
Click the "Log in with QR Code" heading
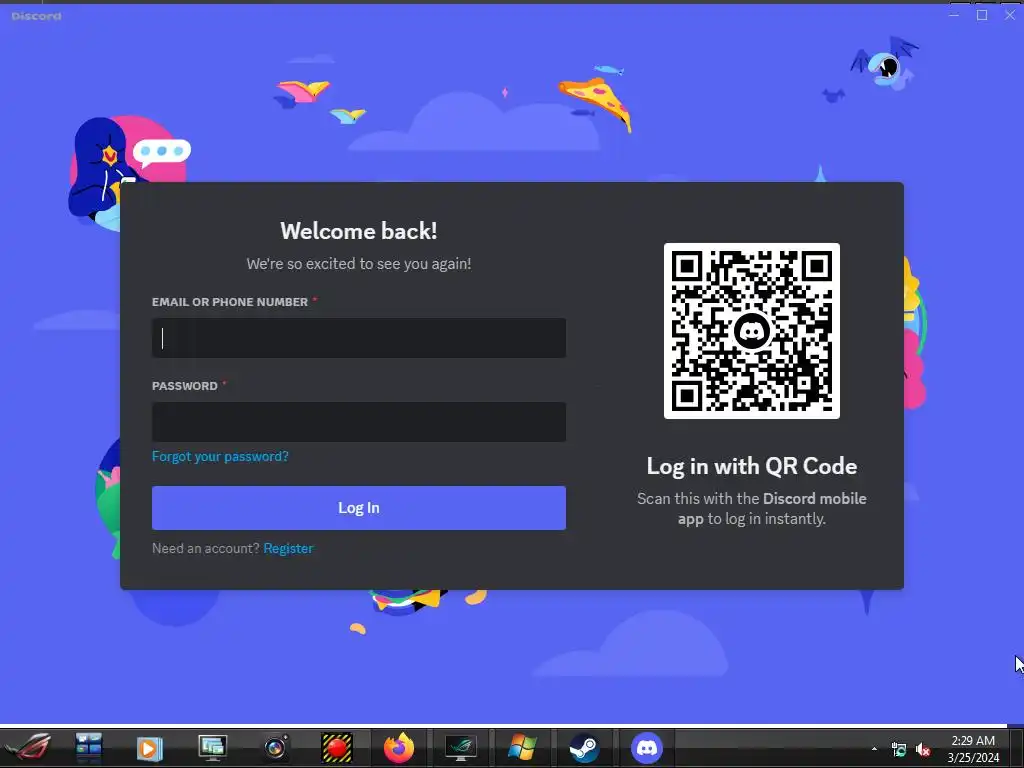click(752, 466)
